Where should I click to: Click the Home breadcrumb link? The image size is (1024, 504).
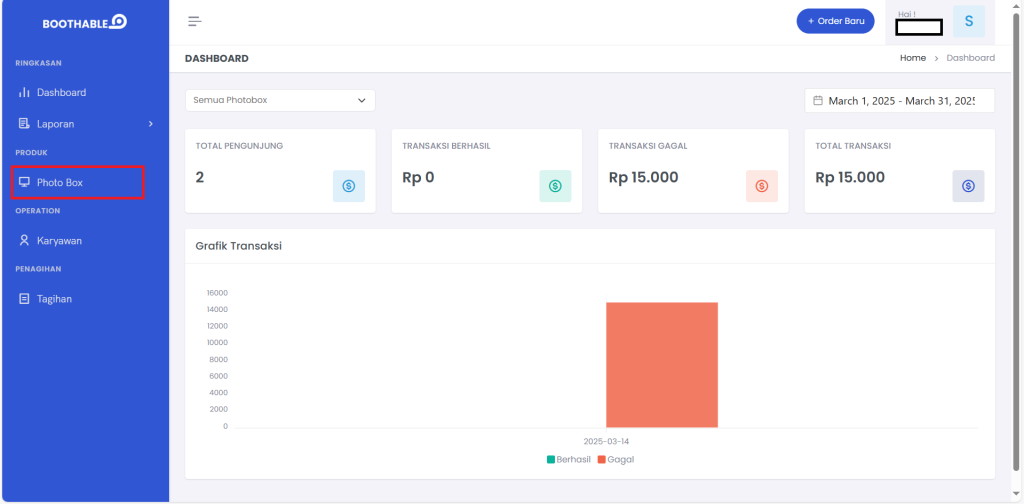(x=912, y=58)
